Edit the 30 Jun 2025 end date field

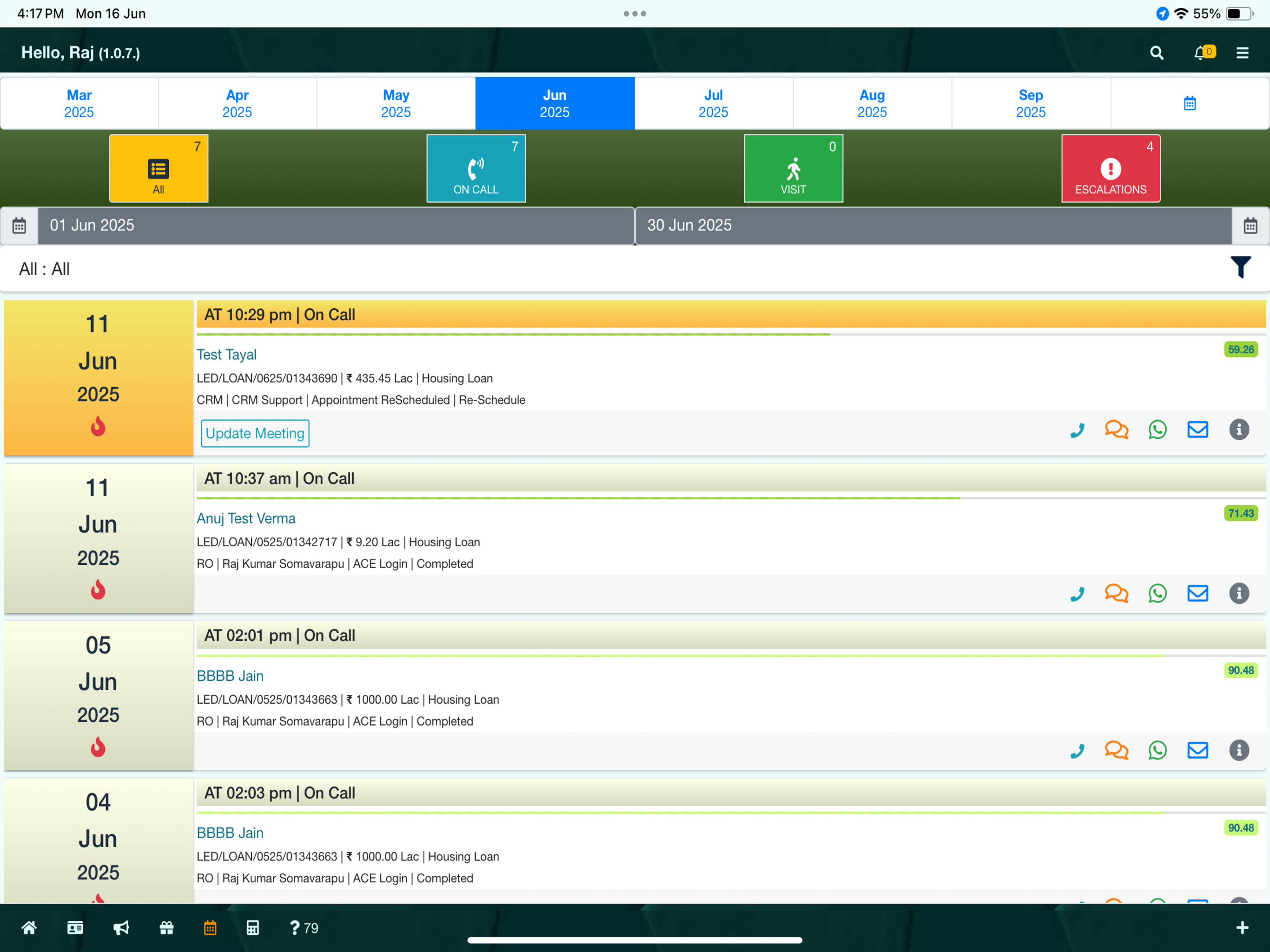click(x=933, y=225)
